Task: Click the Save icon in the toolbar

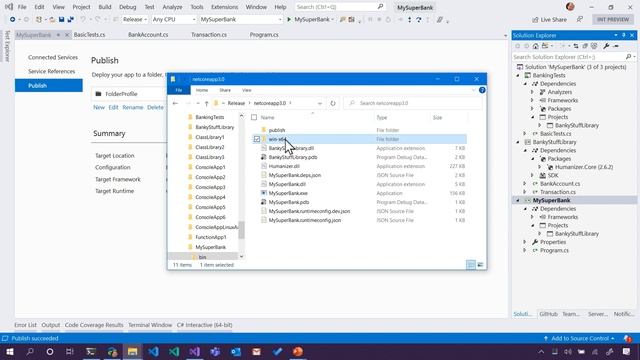Action: tap(61, 19)
